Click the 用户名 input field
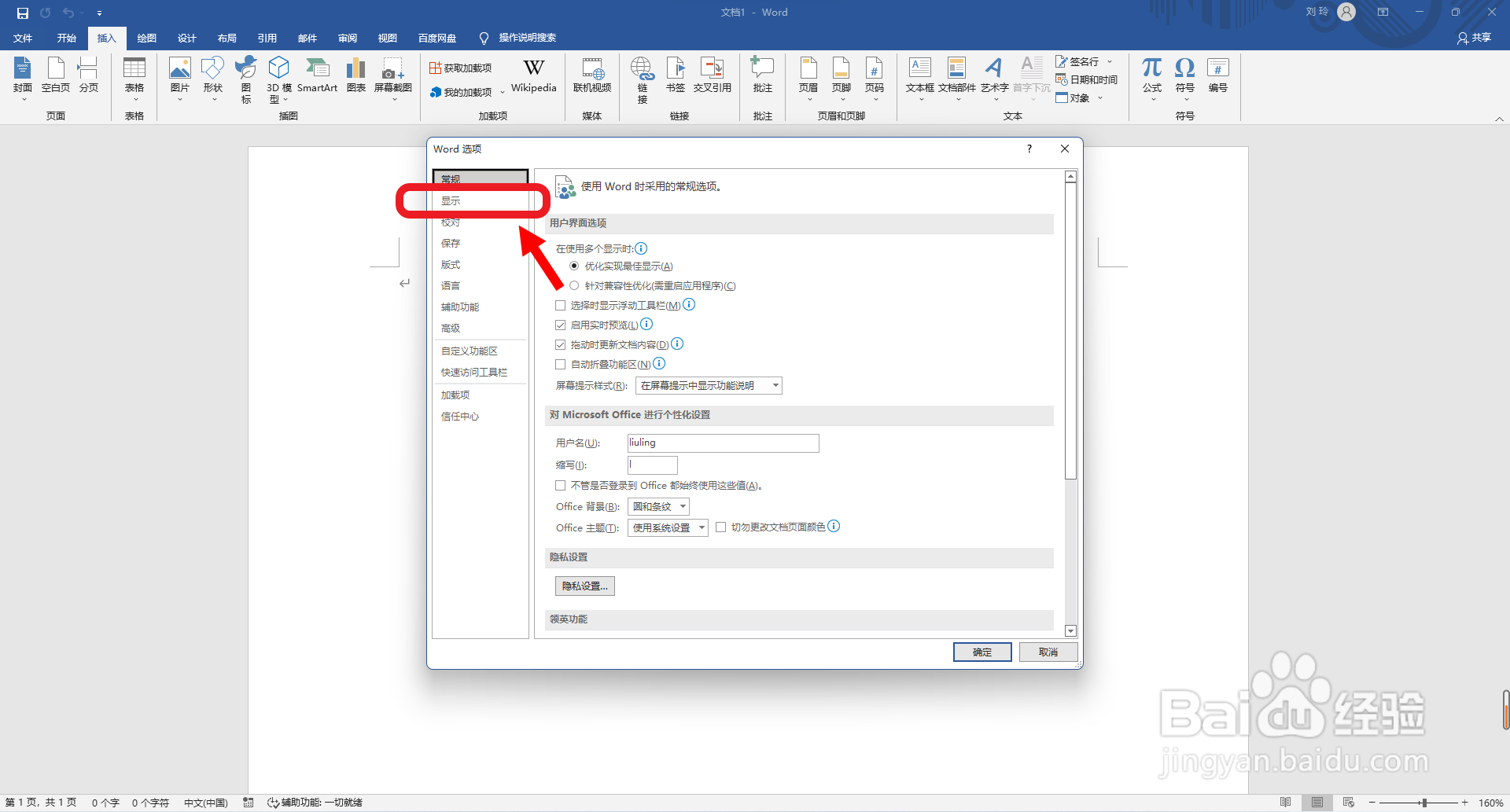 (724, 443)
